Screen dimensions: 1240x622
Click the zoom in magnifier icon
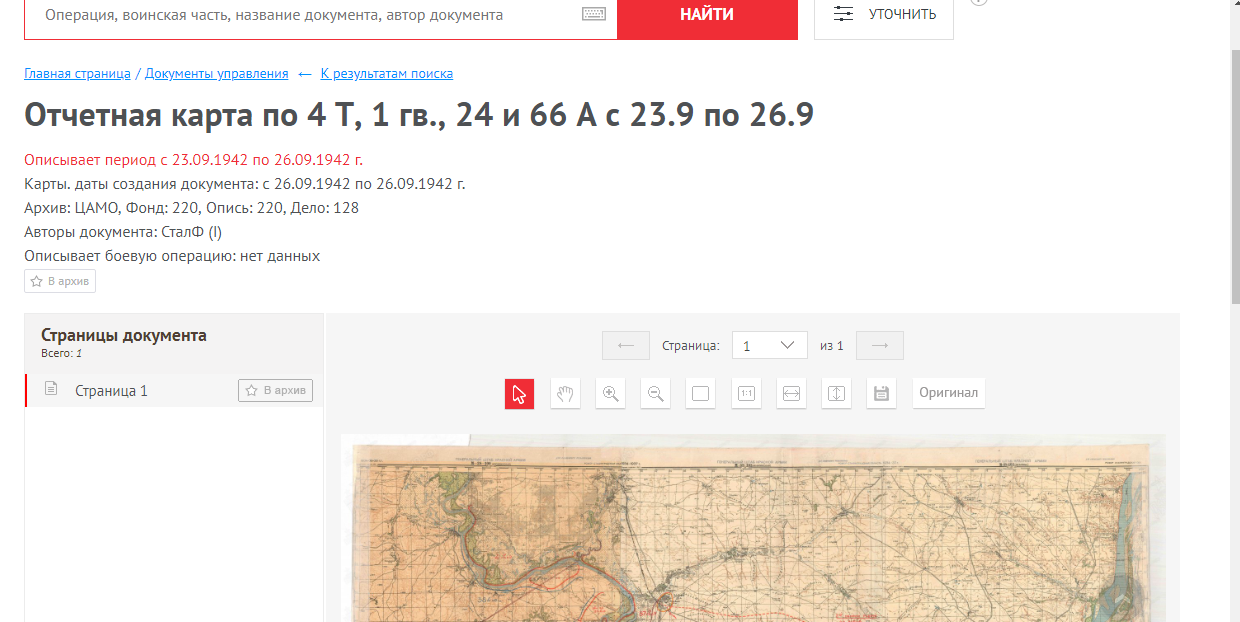(x=610, y=394)
